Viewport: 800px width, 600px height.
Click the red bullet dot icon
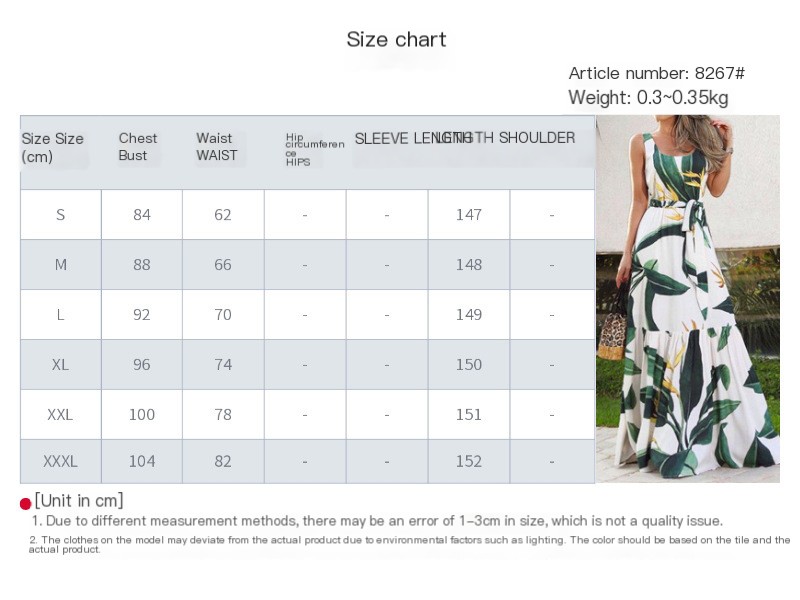pyautogui.click(x=26, y=504)
